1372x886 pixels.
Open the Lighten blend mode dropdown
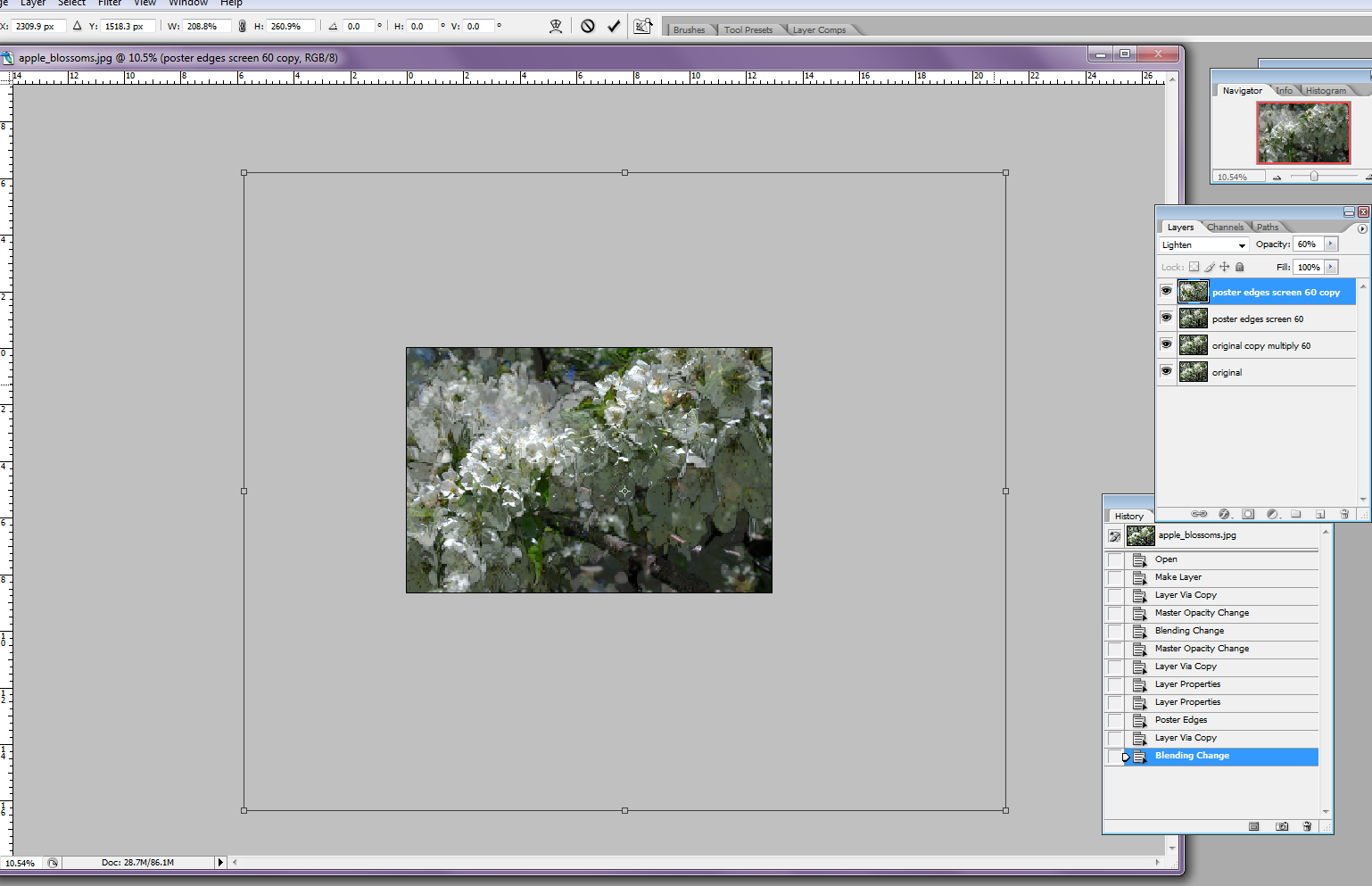[1240, 244]
